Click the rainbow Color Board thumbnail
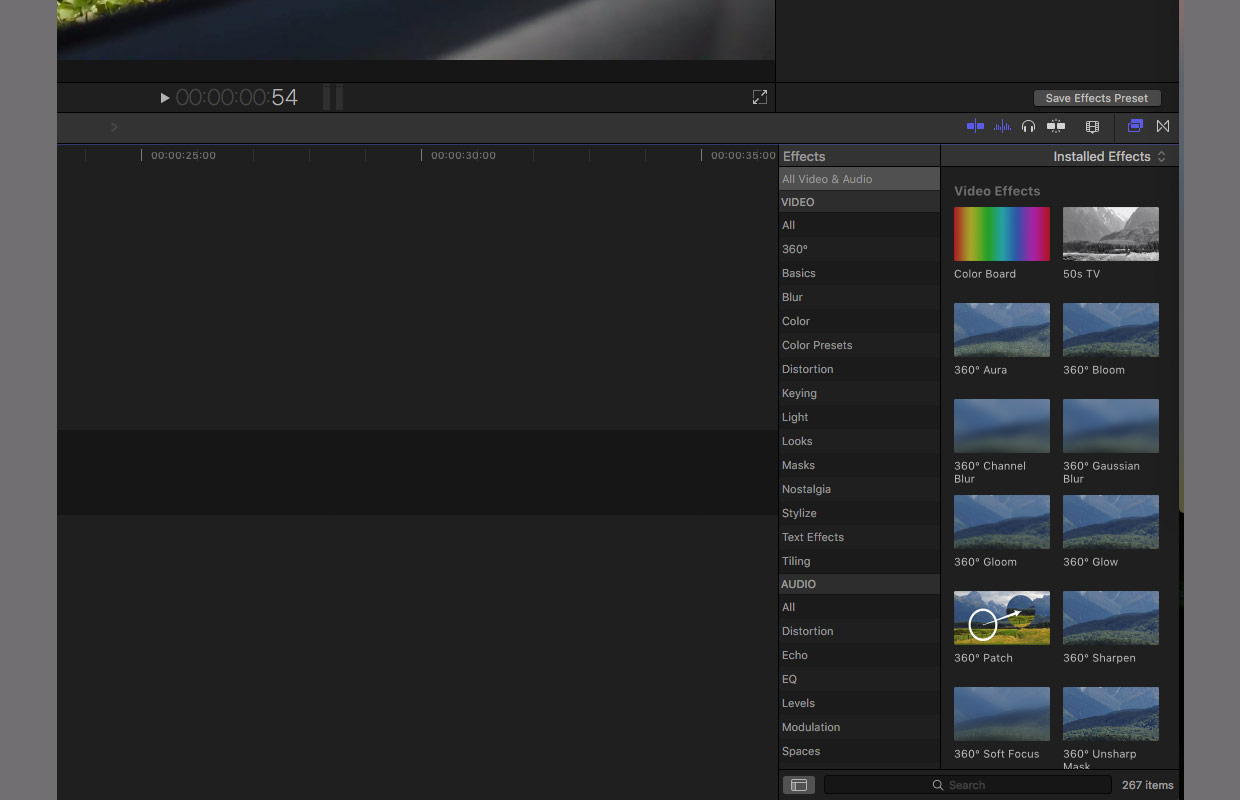This screenshot has height=800, width=1240. click(x=1001, y=233)
